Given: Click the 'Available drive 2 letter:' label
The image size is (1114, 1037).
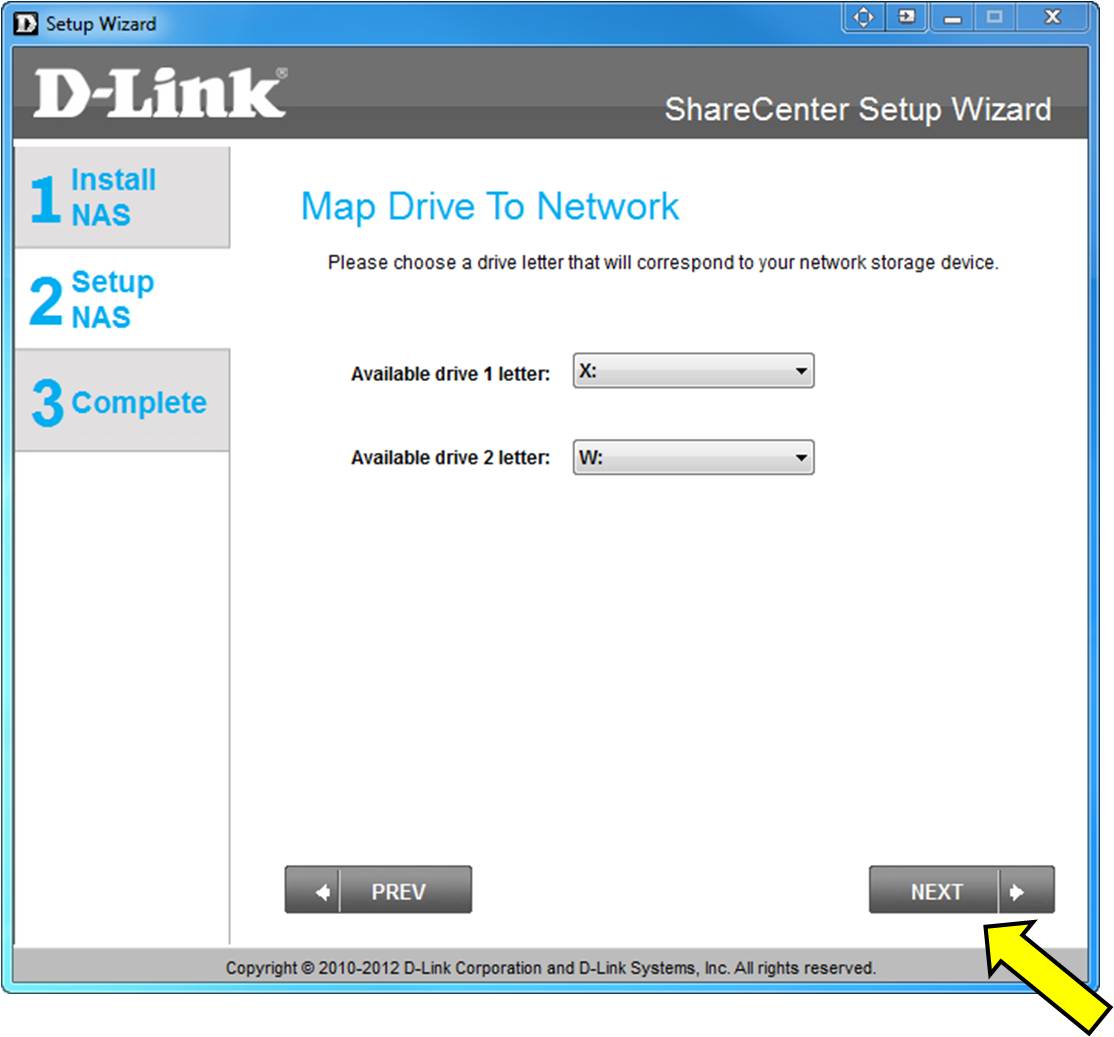Looking at the screenshot, I should click(450, 458).
